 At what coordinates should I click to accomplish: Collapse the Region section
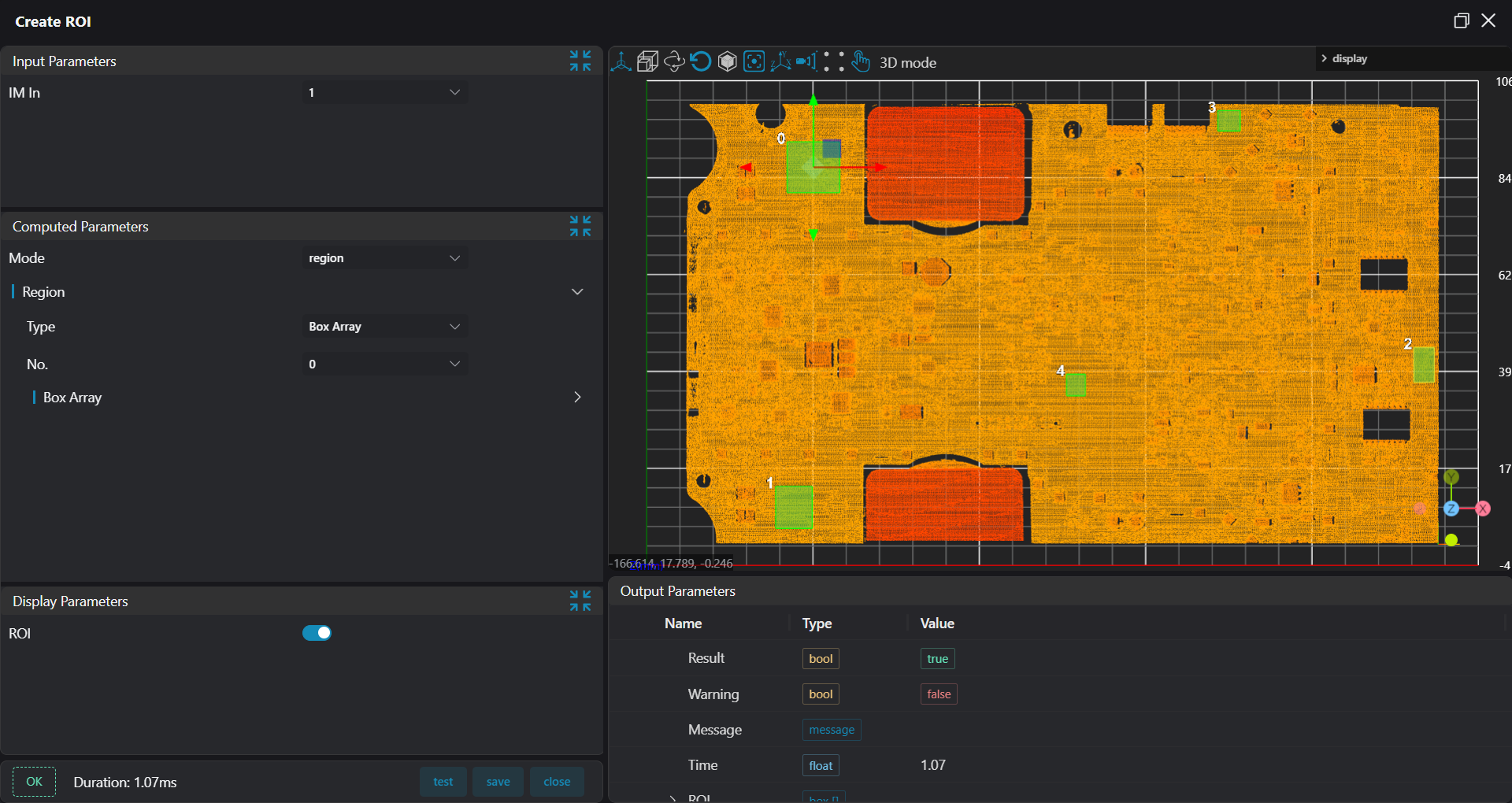pyautogui.click(x=577, y=292)
